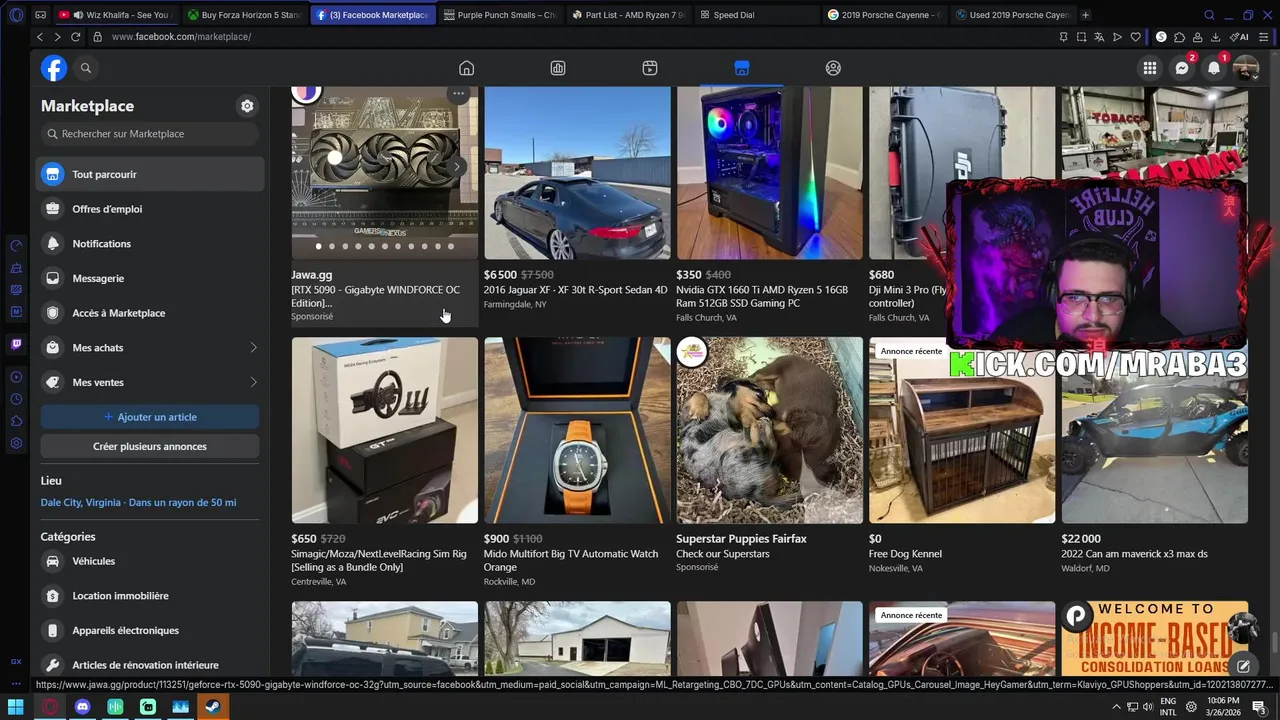This screenshot has height=720, width=1280.
Task: Open Opera GX sidebar history clock icon
Action: 16,399
